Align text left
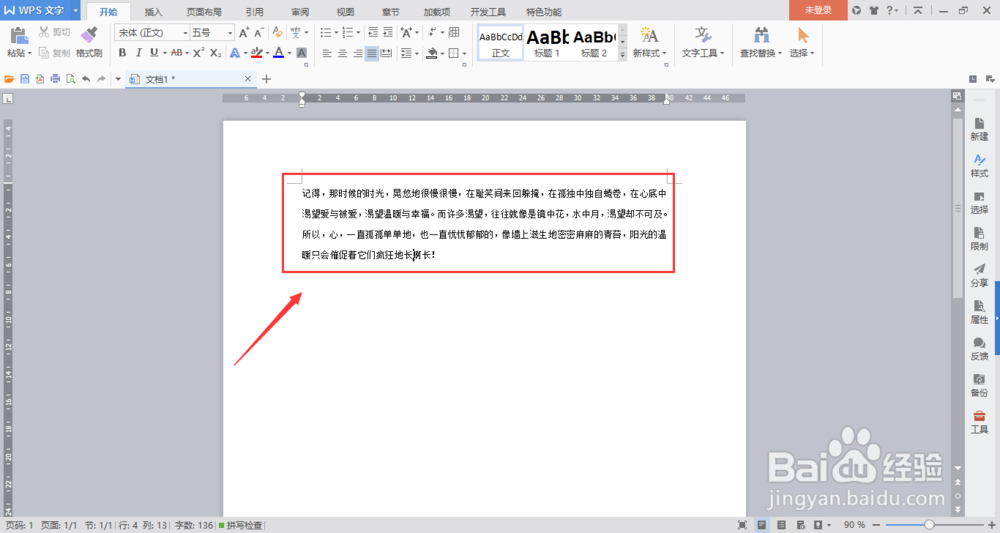Viewport: 1000px width, 533px height. (327, 53)
